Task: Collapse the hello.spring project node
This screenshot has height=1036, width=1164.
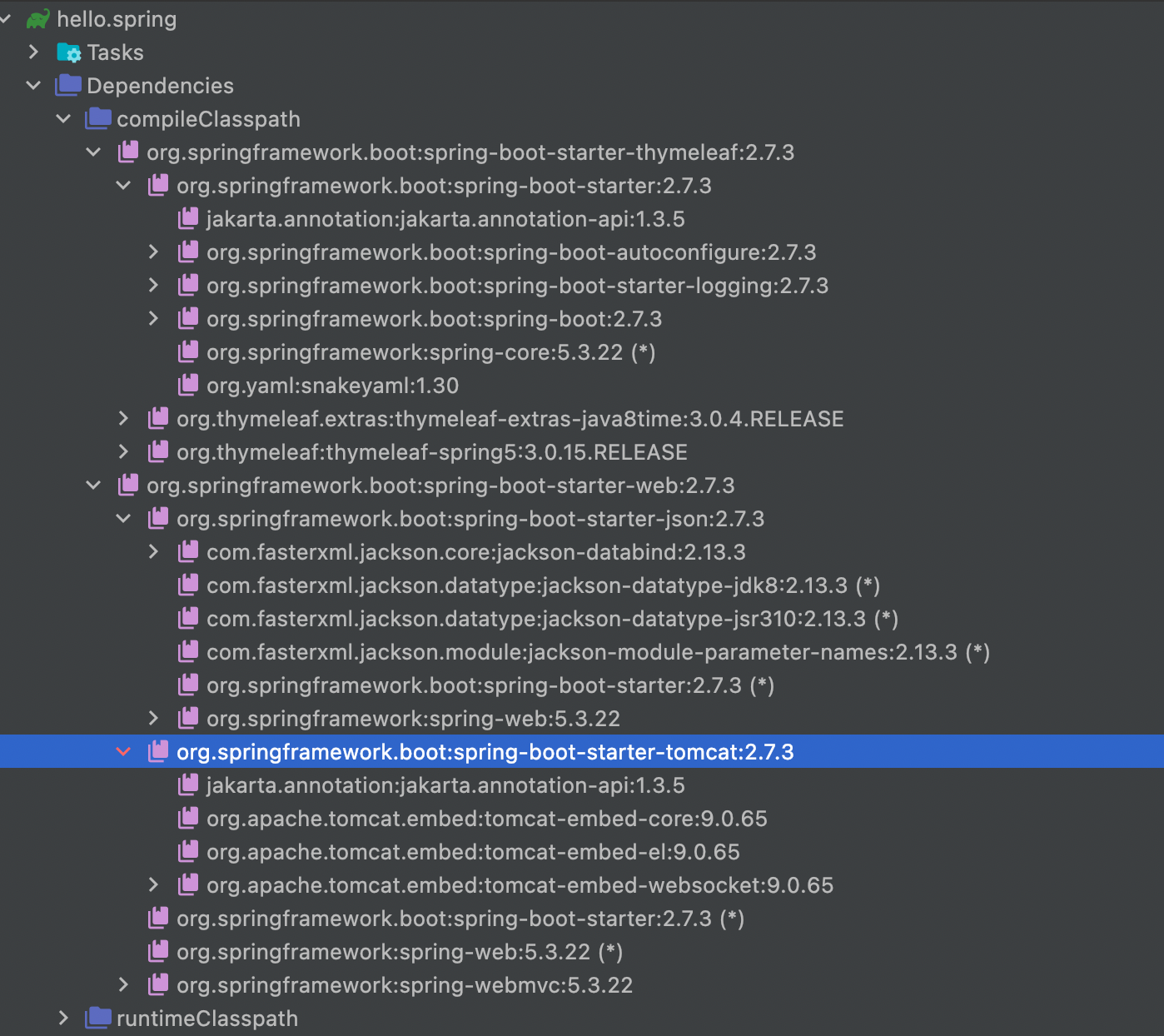Action: (x=5, y=18)
